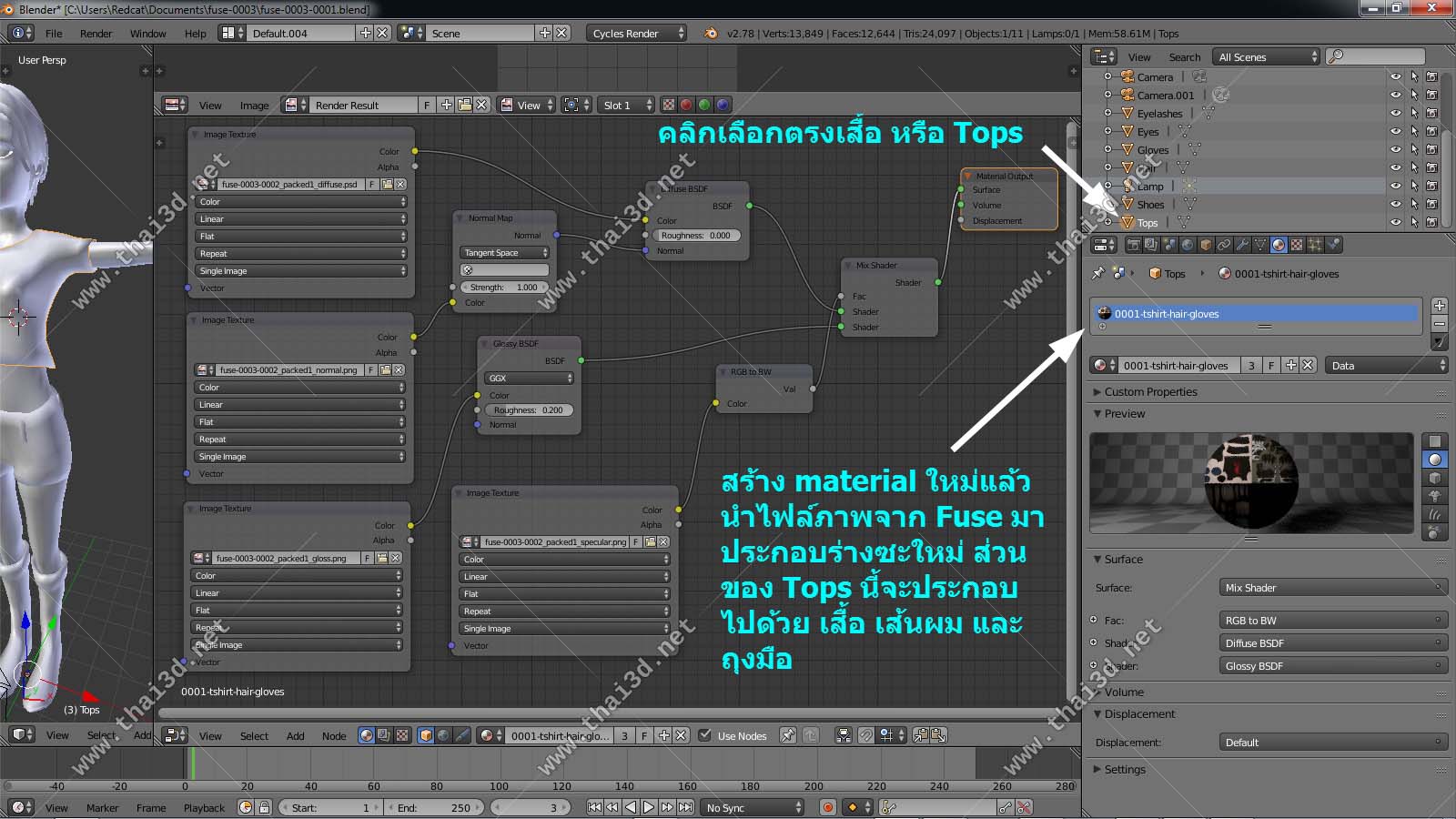Image resolution: width=1456 pixels, height=819 pixels.
Task: Open the Render Layers properties tab
Action: pos(1152,245)
